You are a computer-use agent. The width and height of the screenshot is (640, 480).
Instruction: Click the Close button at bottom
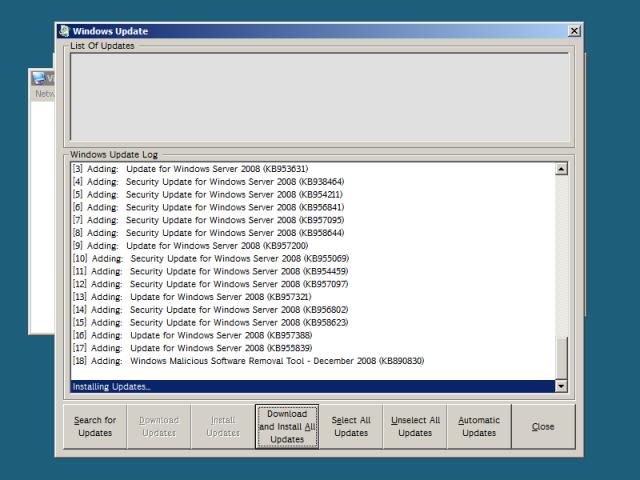coord(543,427)
